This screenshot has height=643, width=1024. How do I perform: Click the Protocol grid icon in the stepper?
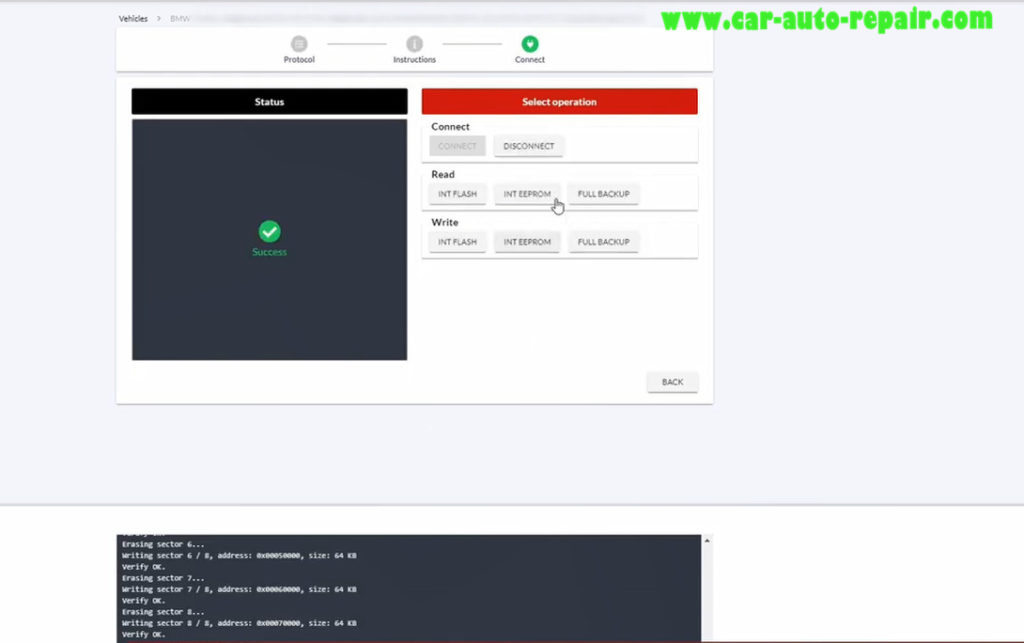pyautogui.click(x=298, y=46)
